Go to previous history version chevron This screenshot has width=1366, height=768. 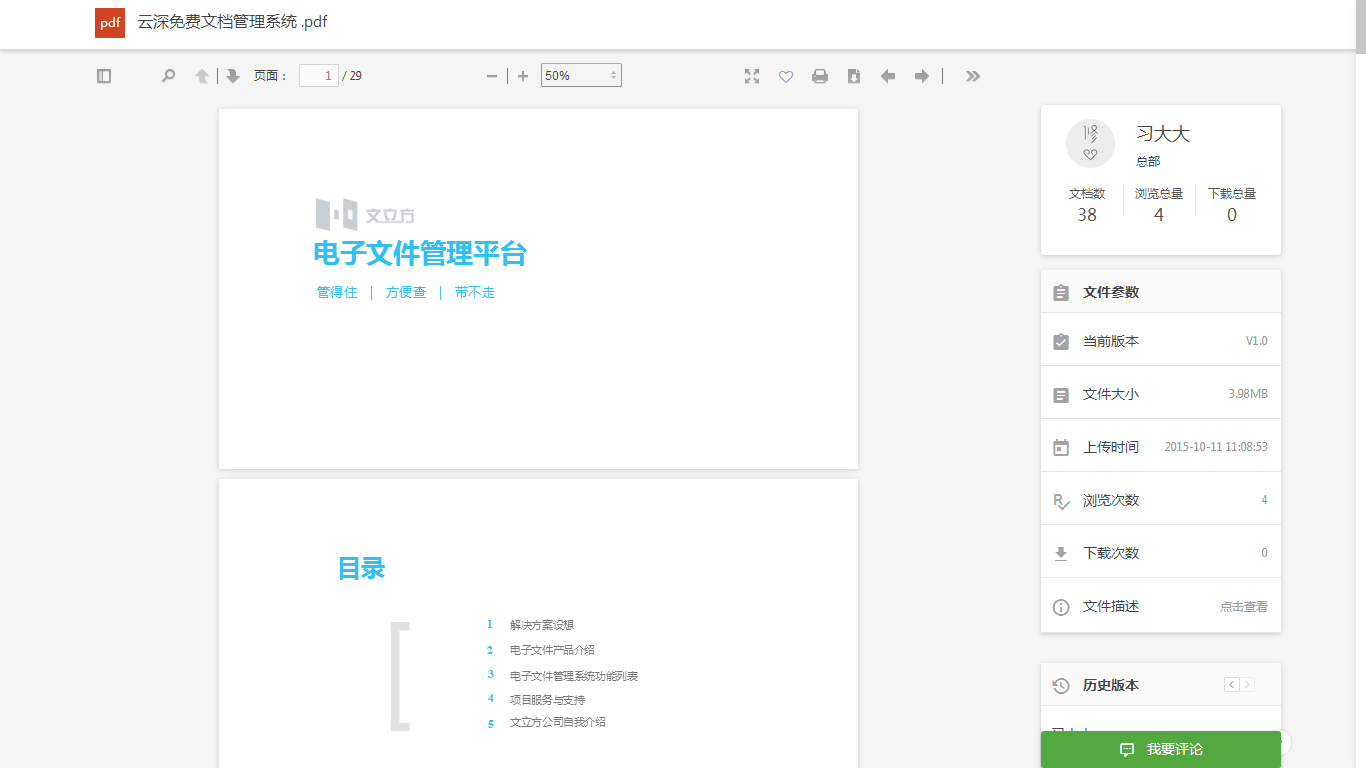click(1231, 685)
